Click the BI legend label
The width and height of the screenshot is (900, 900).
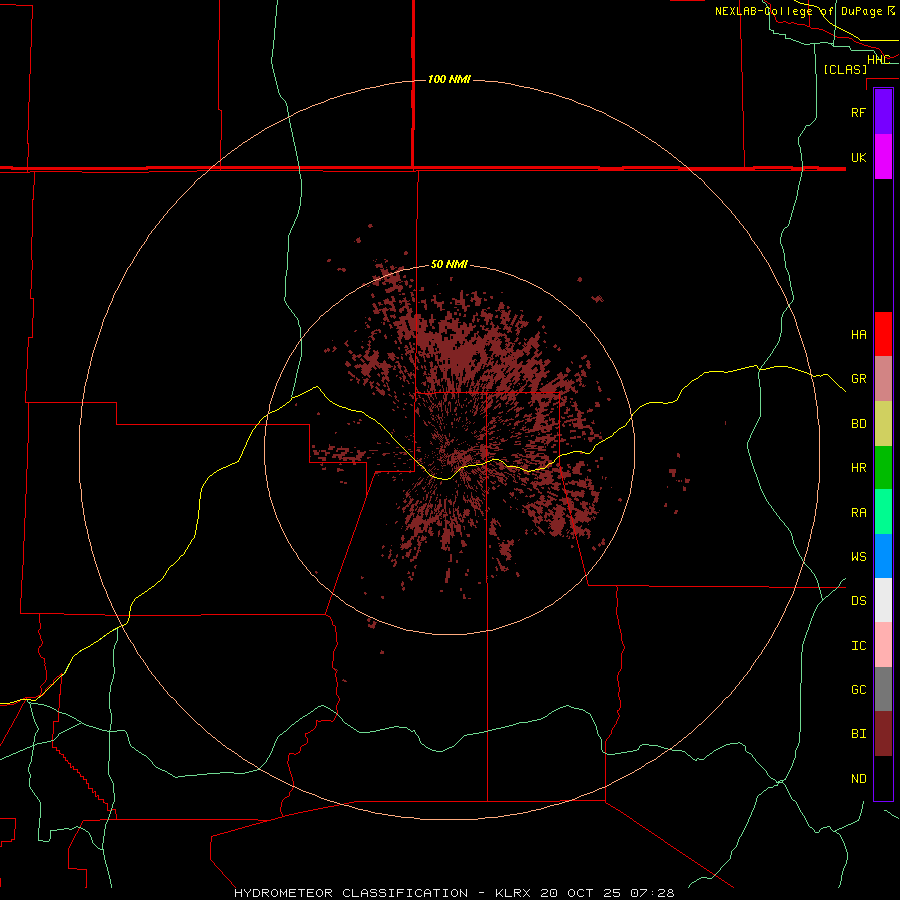[858, 734]
